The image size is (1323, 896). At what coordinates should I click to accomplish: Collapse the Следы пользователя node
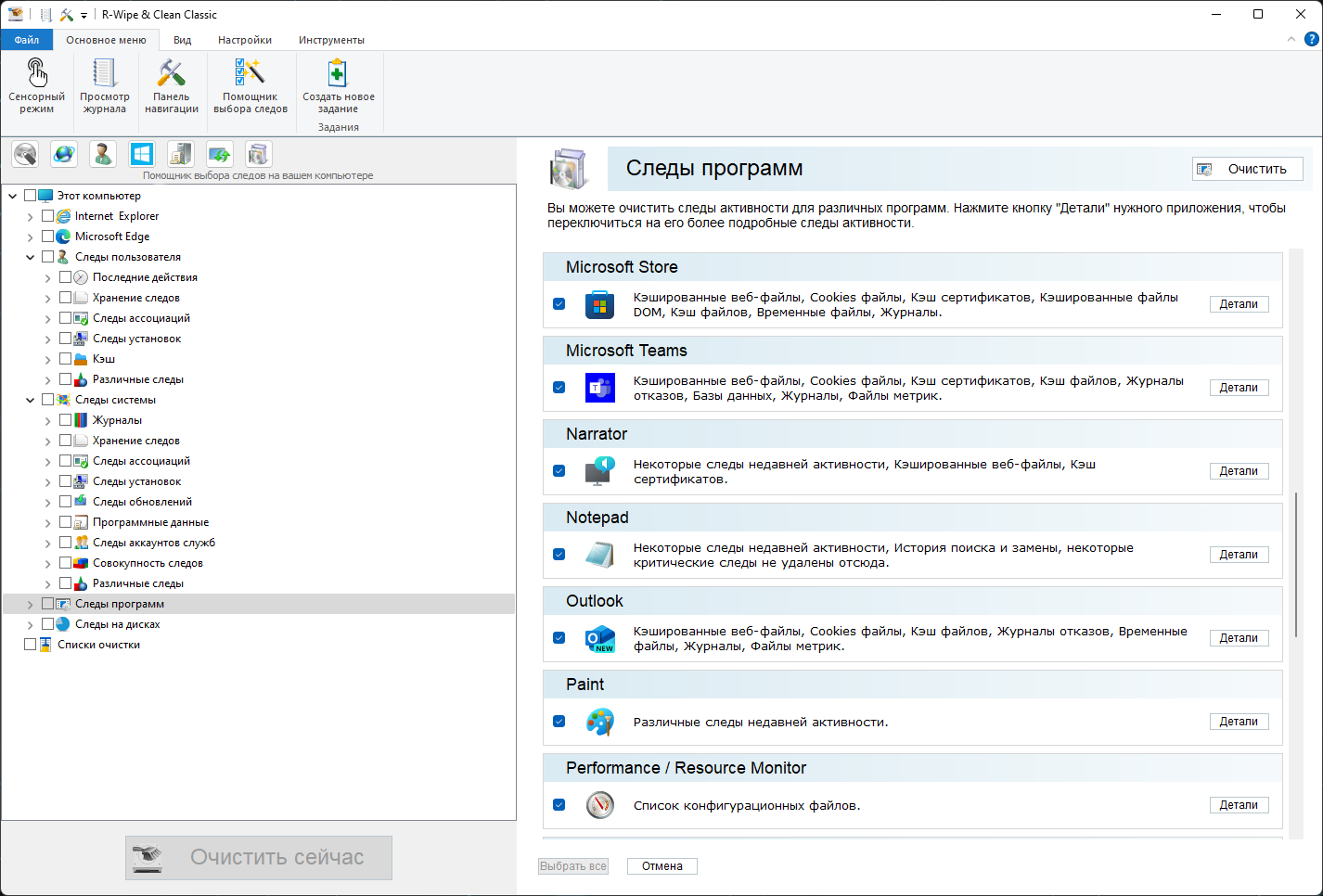tap(30, 257)
